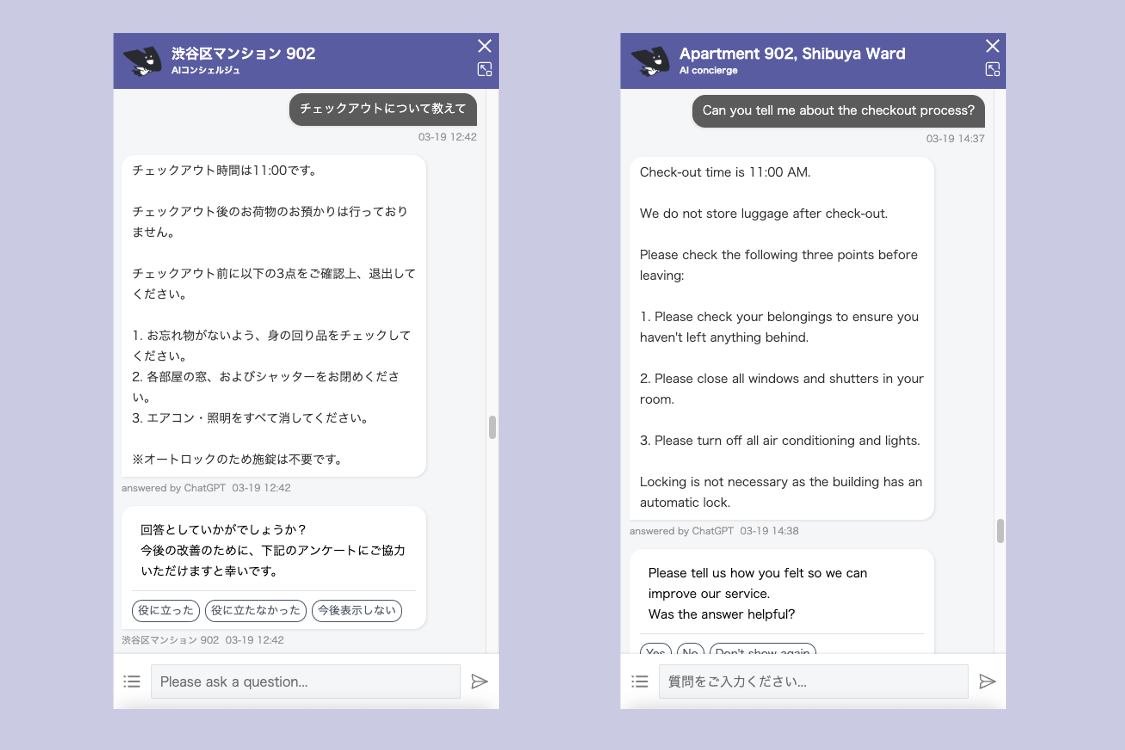Screen dimensions: 1125x750
Task: Open the menu list icon beside 質問をご入力ください
Action: coord(640,681)
